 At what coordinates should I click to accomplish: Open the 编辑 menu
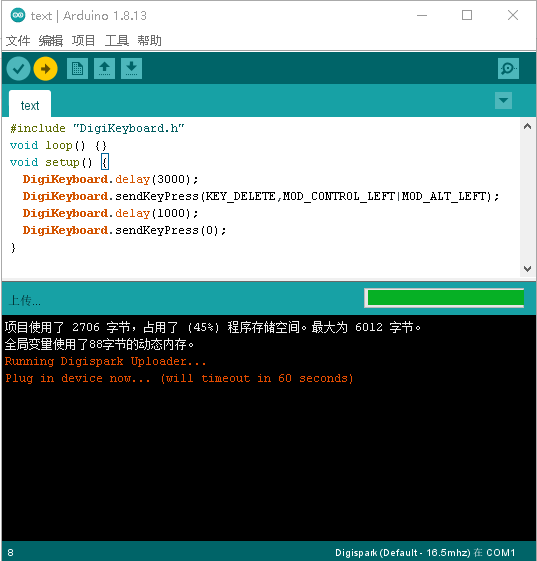[x=51, y=40]
